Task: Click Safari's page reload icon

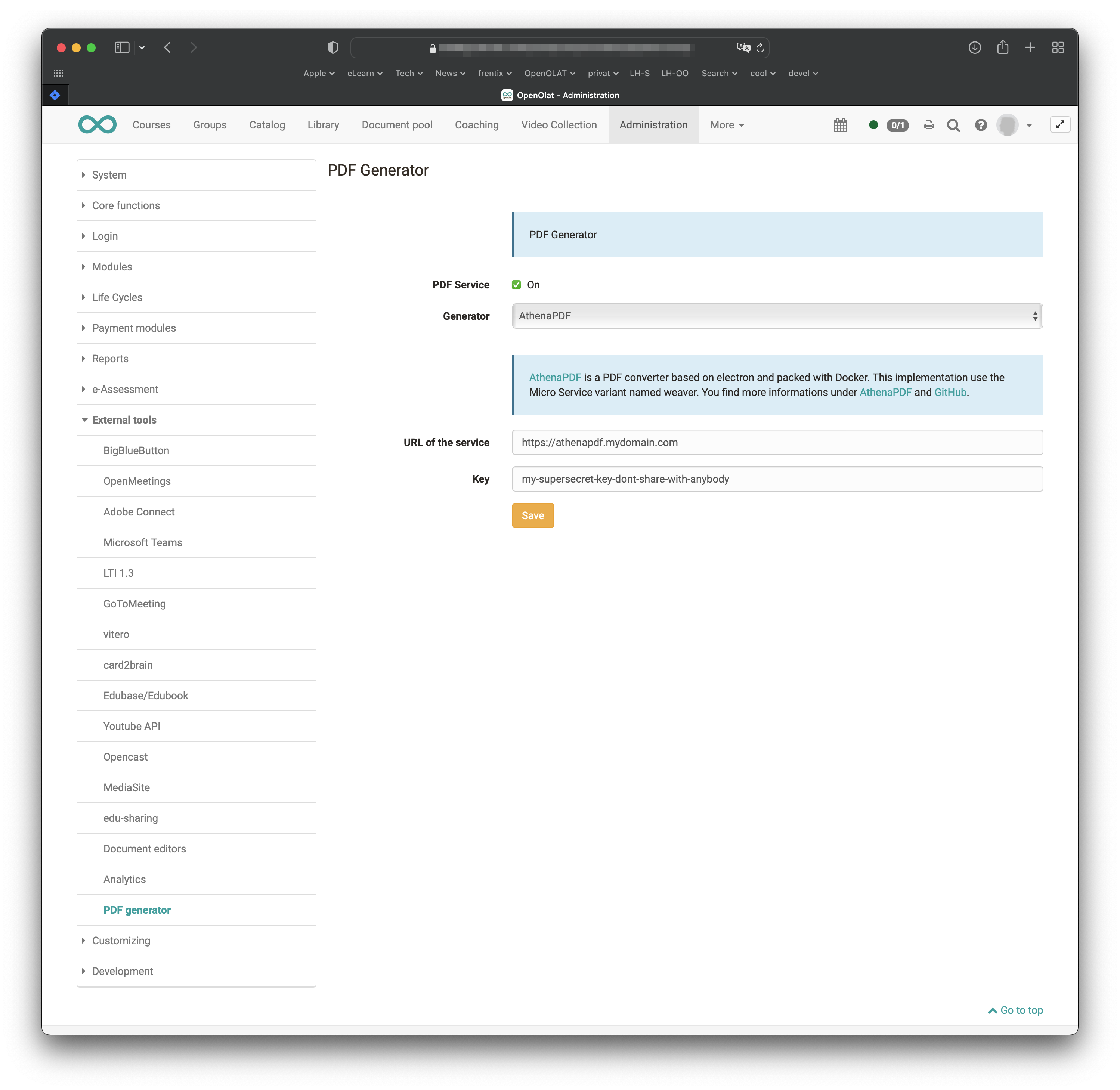Action: [x=760, y=47]
